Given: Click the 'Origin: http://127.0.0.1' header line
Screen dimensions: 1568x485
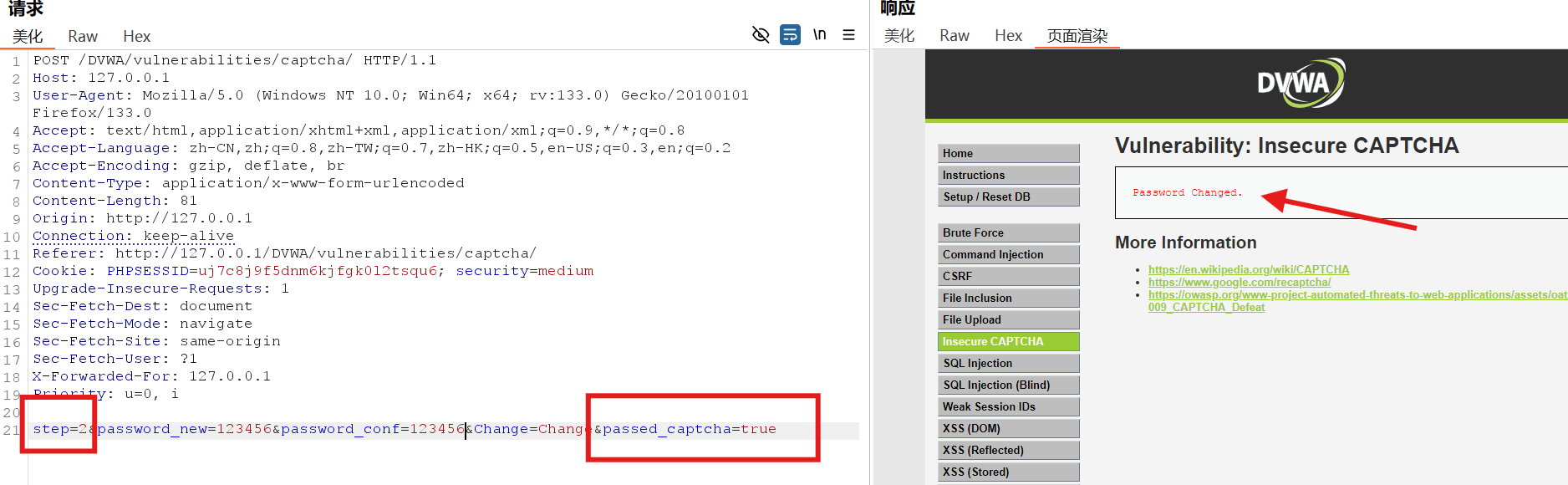Looking at the screenshot, I should click(x=142, y=218).
